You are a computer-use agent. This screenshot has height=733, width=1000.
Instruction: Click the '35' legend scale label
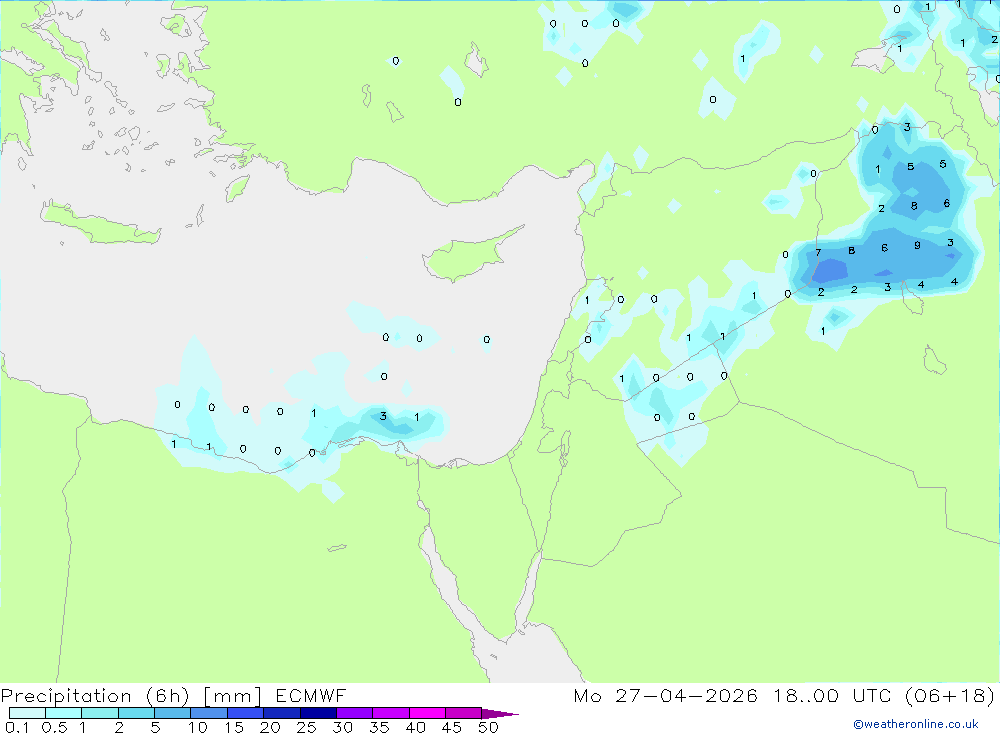pos(379,727)
